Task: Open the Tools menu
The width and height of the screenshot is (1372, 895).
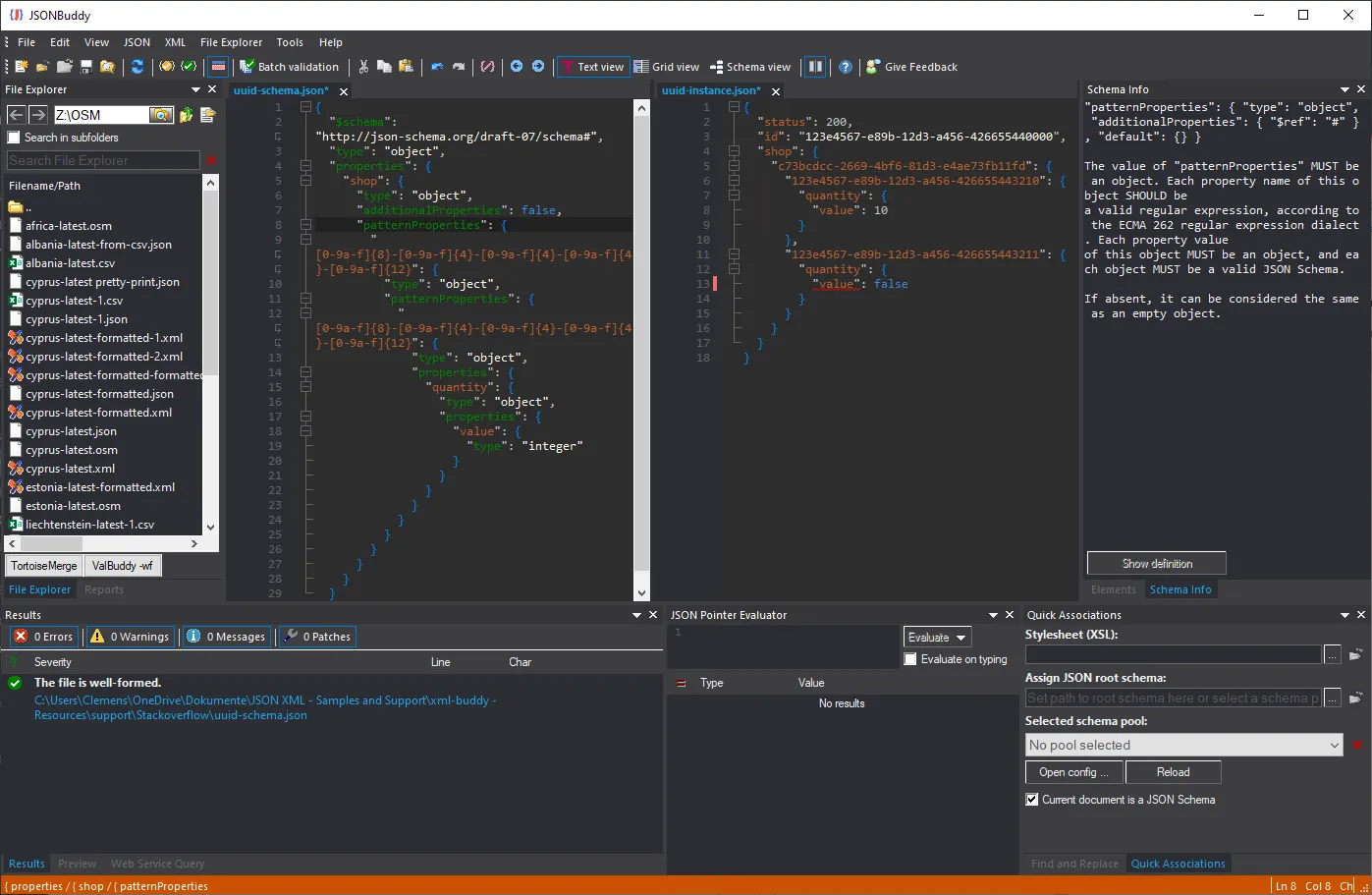Action: [x=290, y=42]
